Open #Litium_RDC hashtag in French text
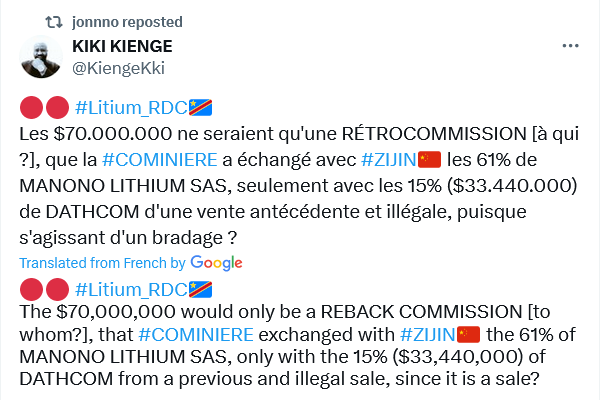 131,108
